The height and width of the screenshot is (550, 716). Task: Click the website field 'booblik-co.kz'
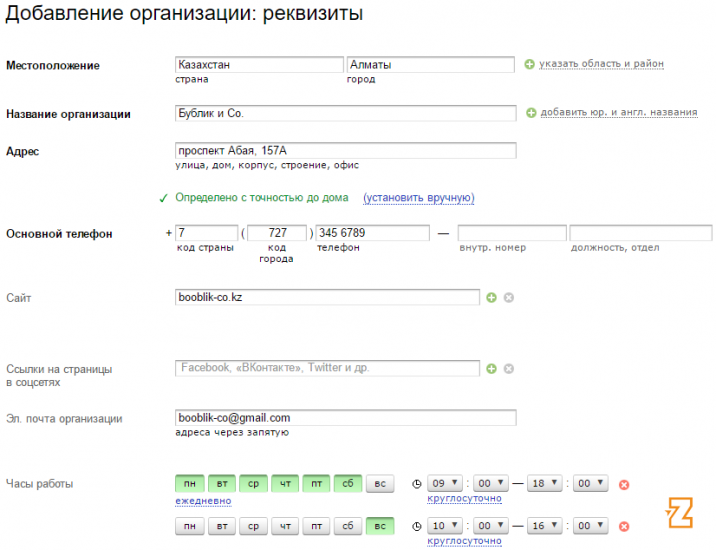pos(327,297)
